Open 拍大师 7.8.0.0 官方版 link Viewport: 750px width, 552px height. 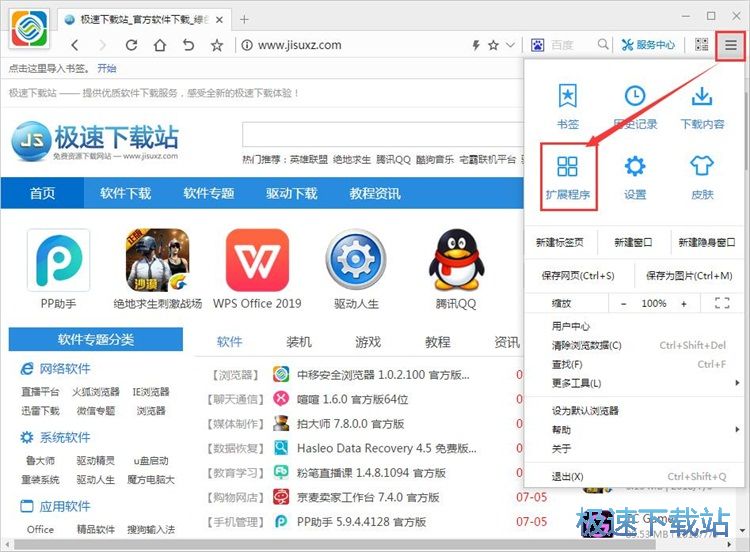pyautogui.click(x=351, y=424)
